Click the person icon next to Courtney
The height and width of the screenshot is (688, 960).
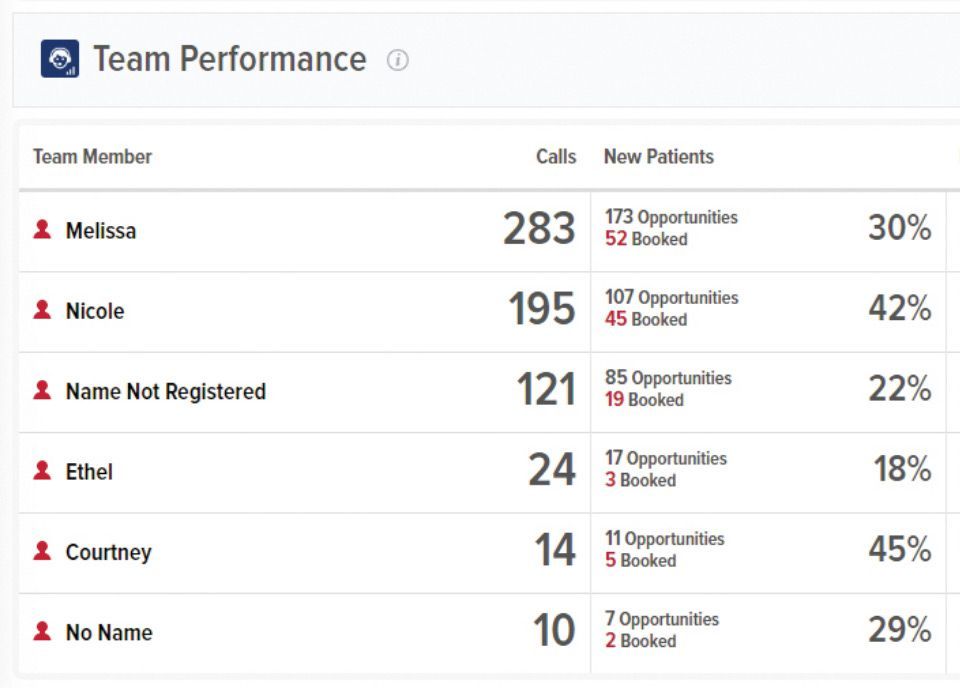pyautogui.click(x=42, y=551)
